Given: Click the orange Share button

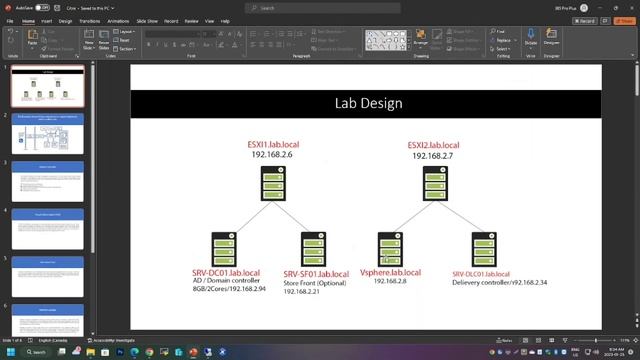Looking at the screenshot, I should (x=624, y=21).
